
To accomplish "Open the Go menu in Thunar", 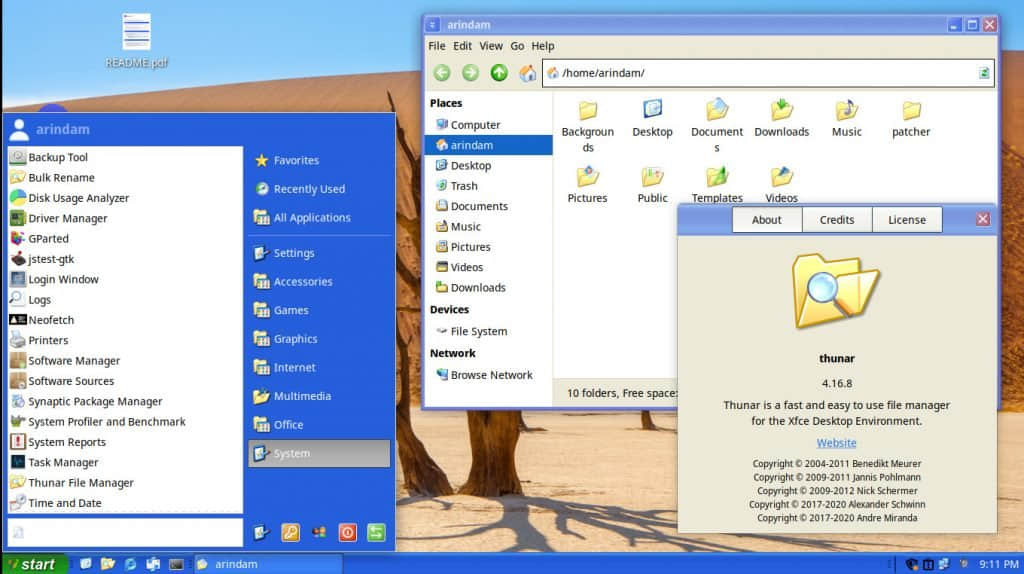I will [x=517, y=46].
